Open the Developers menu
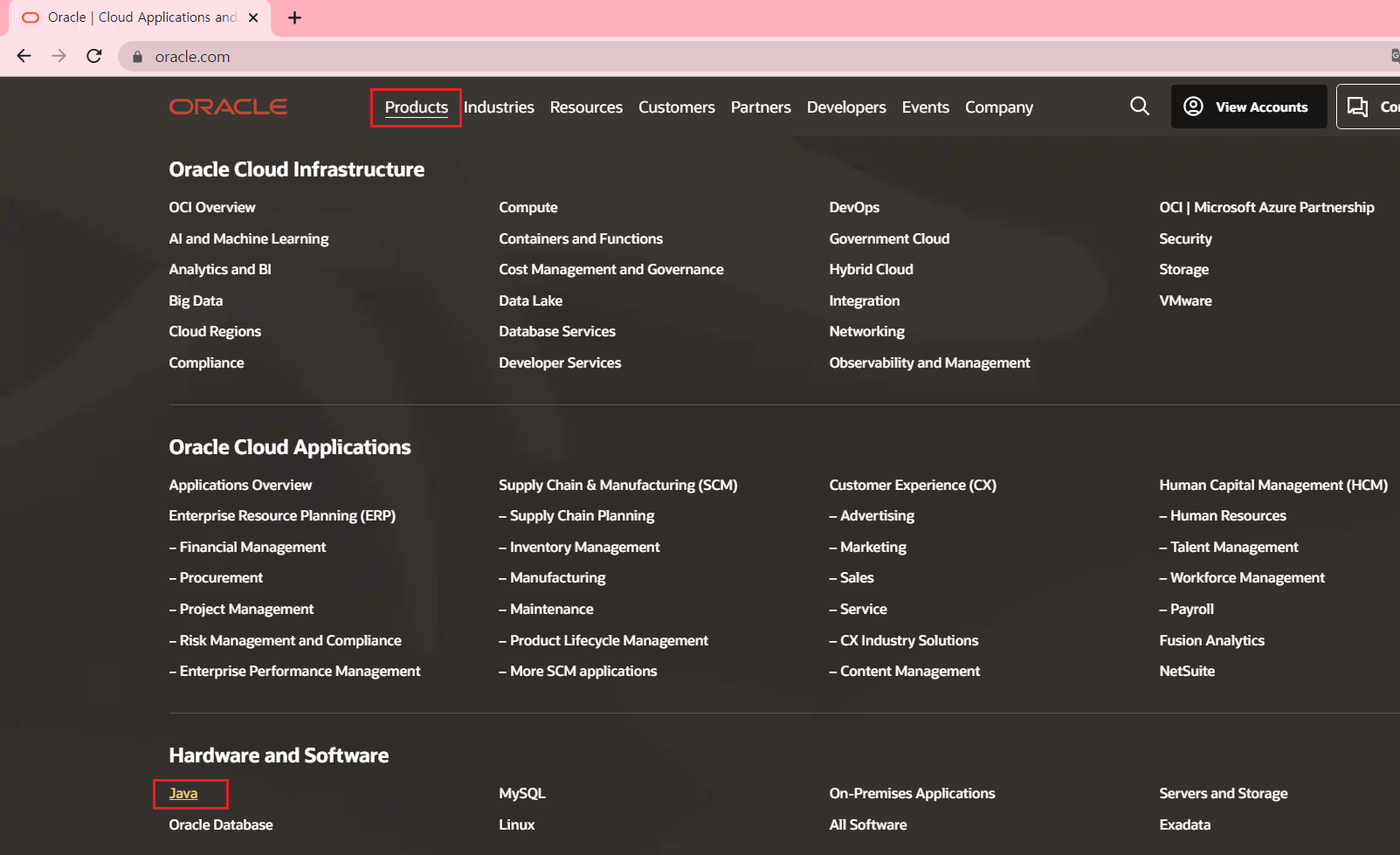 (x=846, y=107)
